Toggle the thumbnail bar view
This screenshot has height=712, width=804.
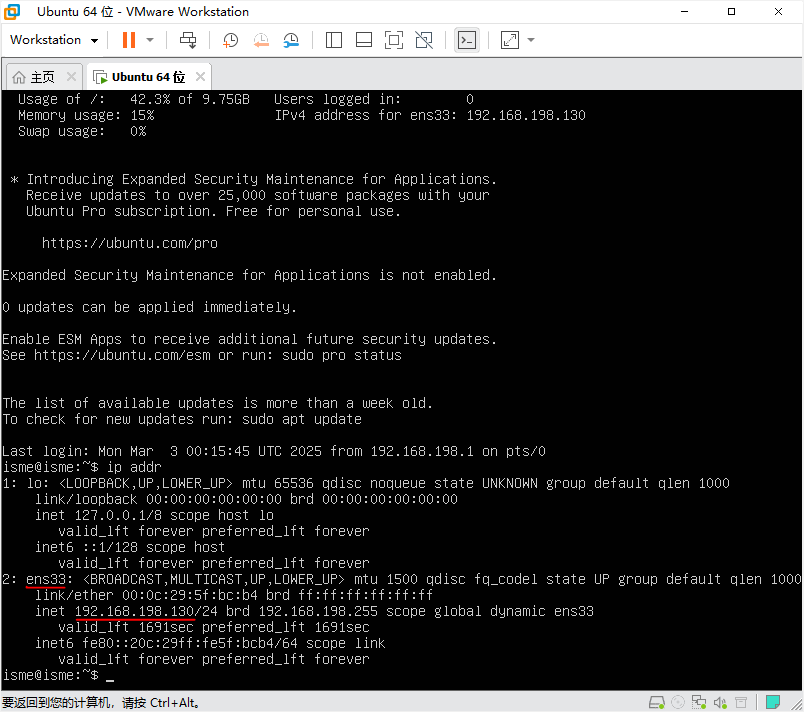(x=364, y=40)
